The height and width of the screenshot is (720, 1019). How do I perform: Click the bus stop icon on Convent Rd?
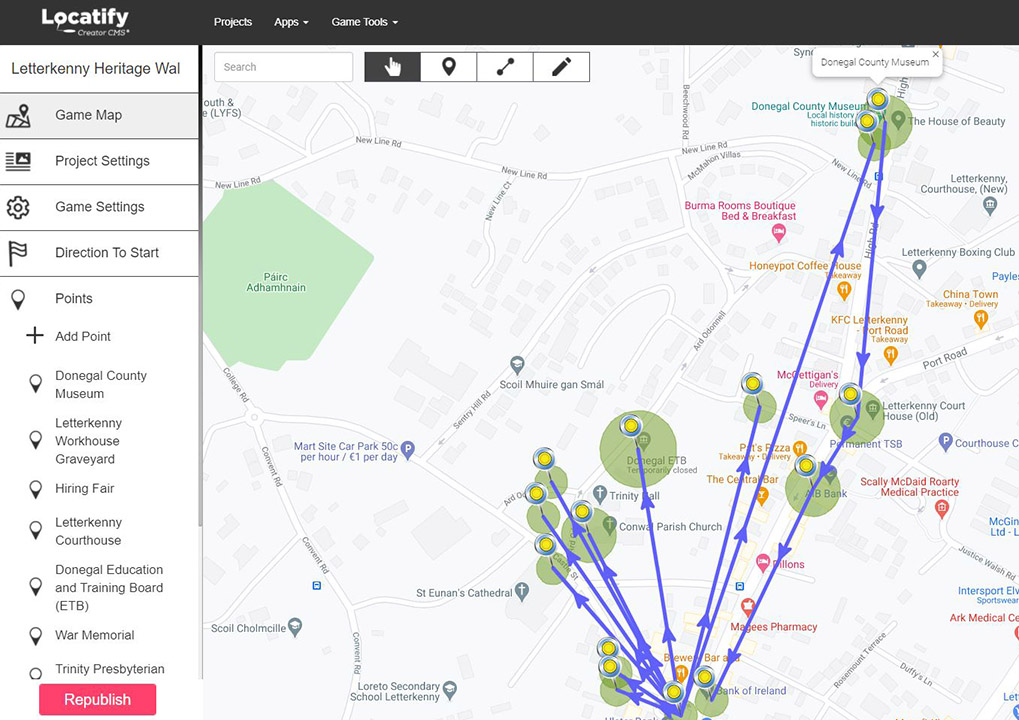coord(316,585)
